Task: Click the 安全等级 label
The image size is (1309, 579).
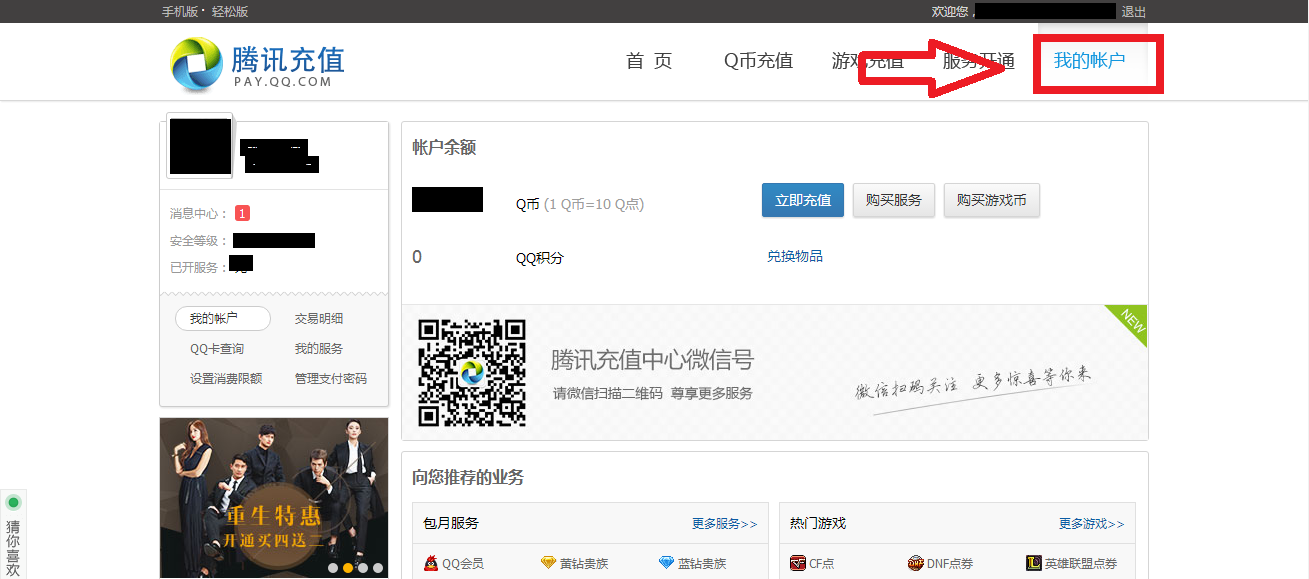Action: (198, 241)
